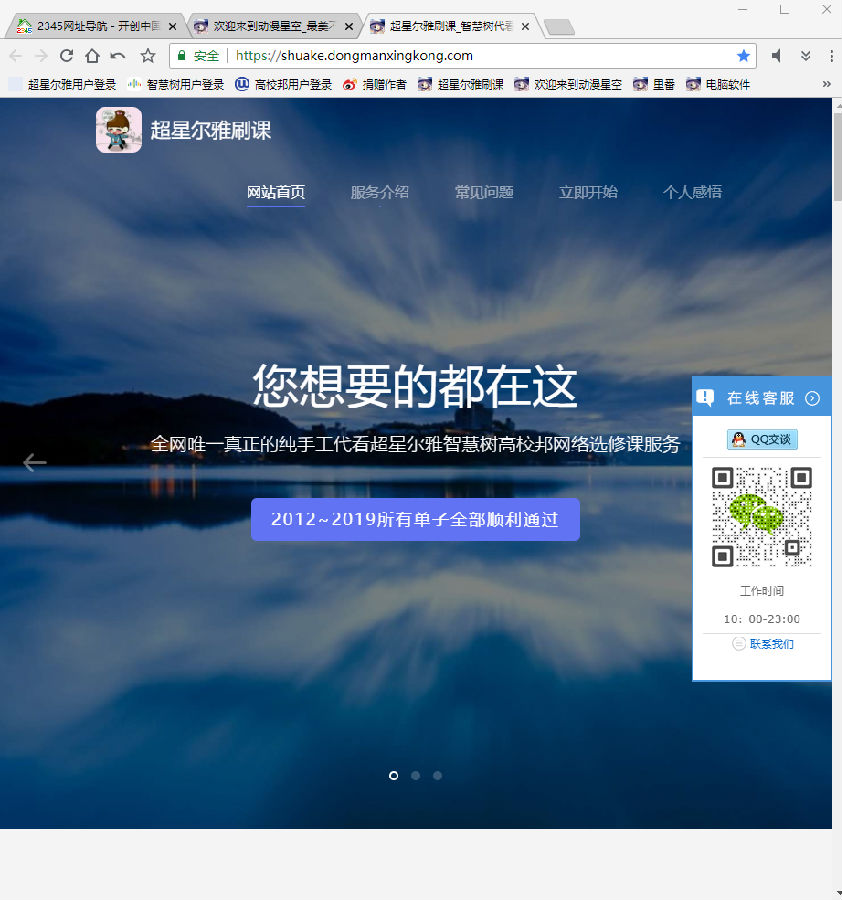Expand the hidden bookmarks overflow chevron

827,84
